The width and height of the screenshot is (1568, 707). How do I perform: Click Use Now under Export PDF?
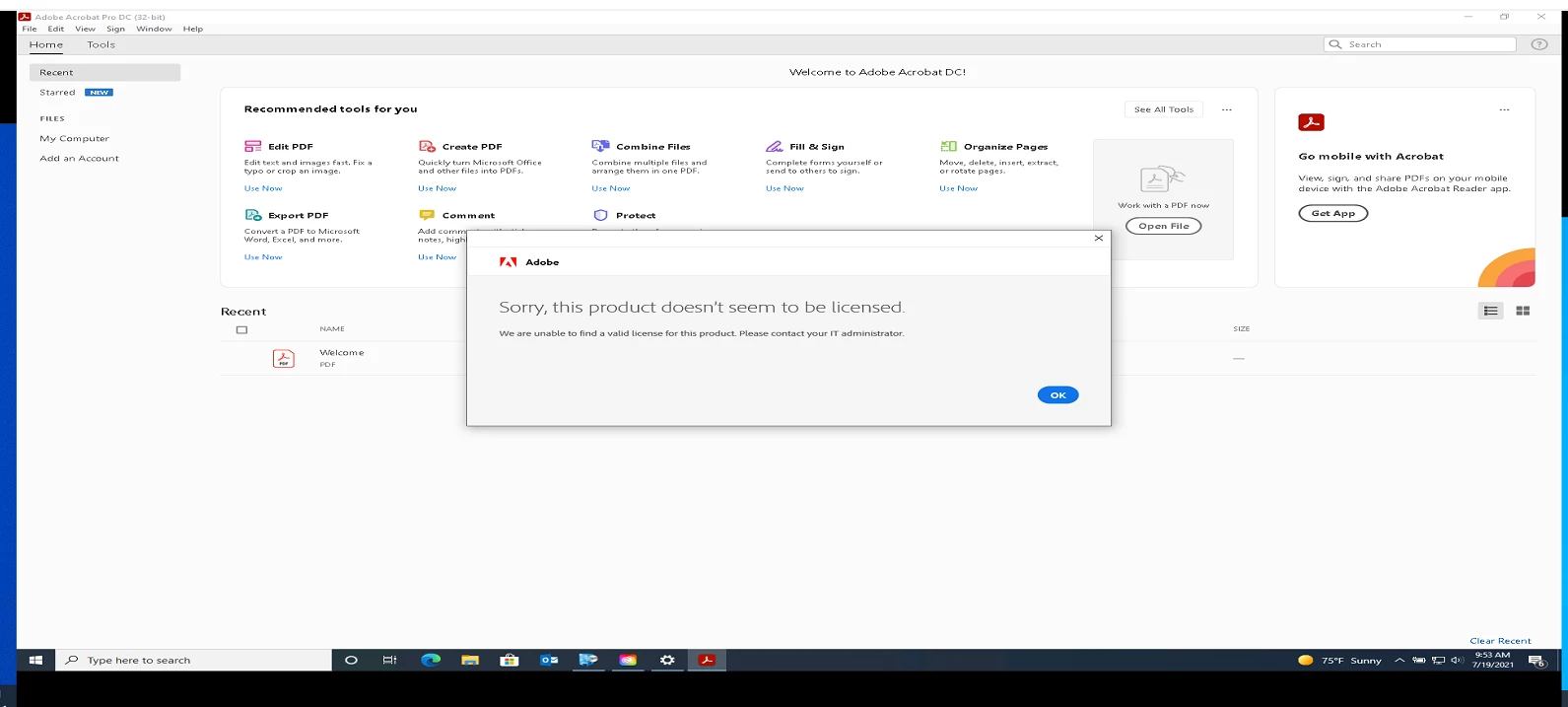click(x=263, y=257)
